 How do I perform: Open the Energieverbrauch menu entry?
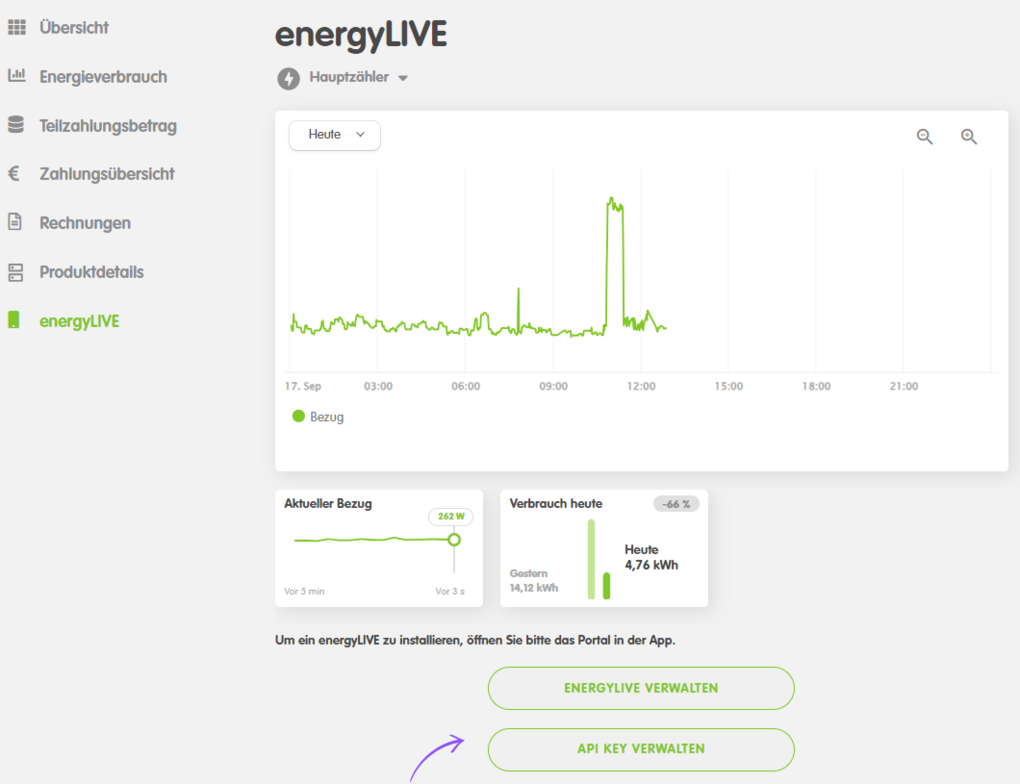point(103,77)
